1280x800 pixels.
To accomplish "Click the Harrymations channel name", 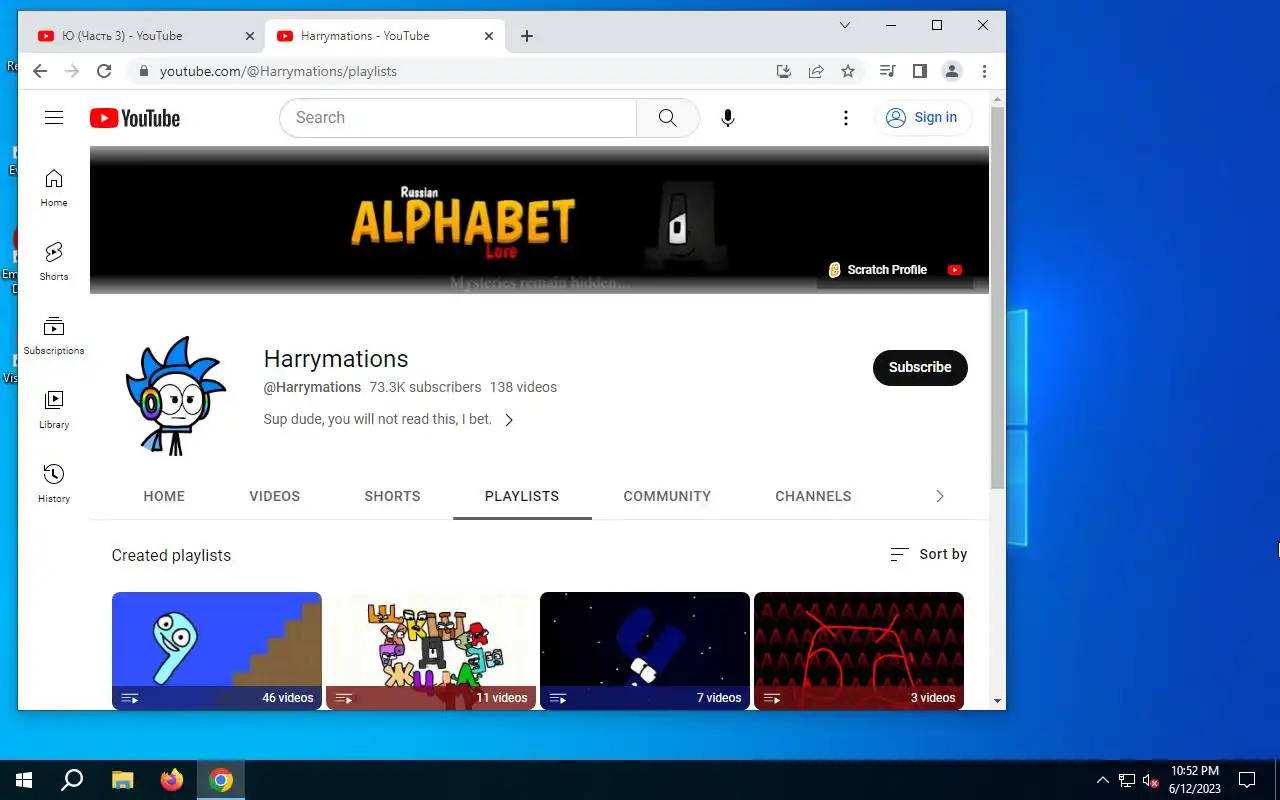I will [336, 359].
